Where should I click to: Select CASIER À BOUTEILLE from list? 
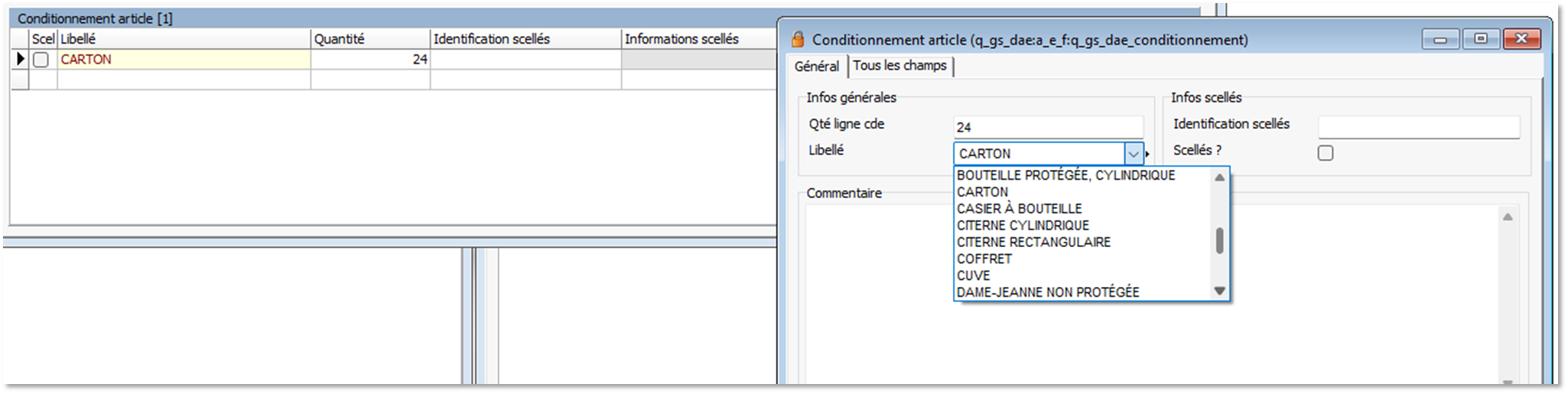click(1019, 209)
